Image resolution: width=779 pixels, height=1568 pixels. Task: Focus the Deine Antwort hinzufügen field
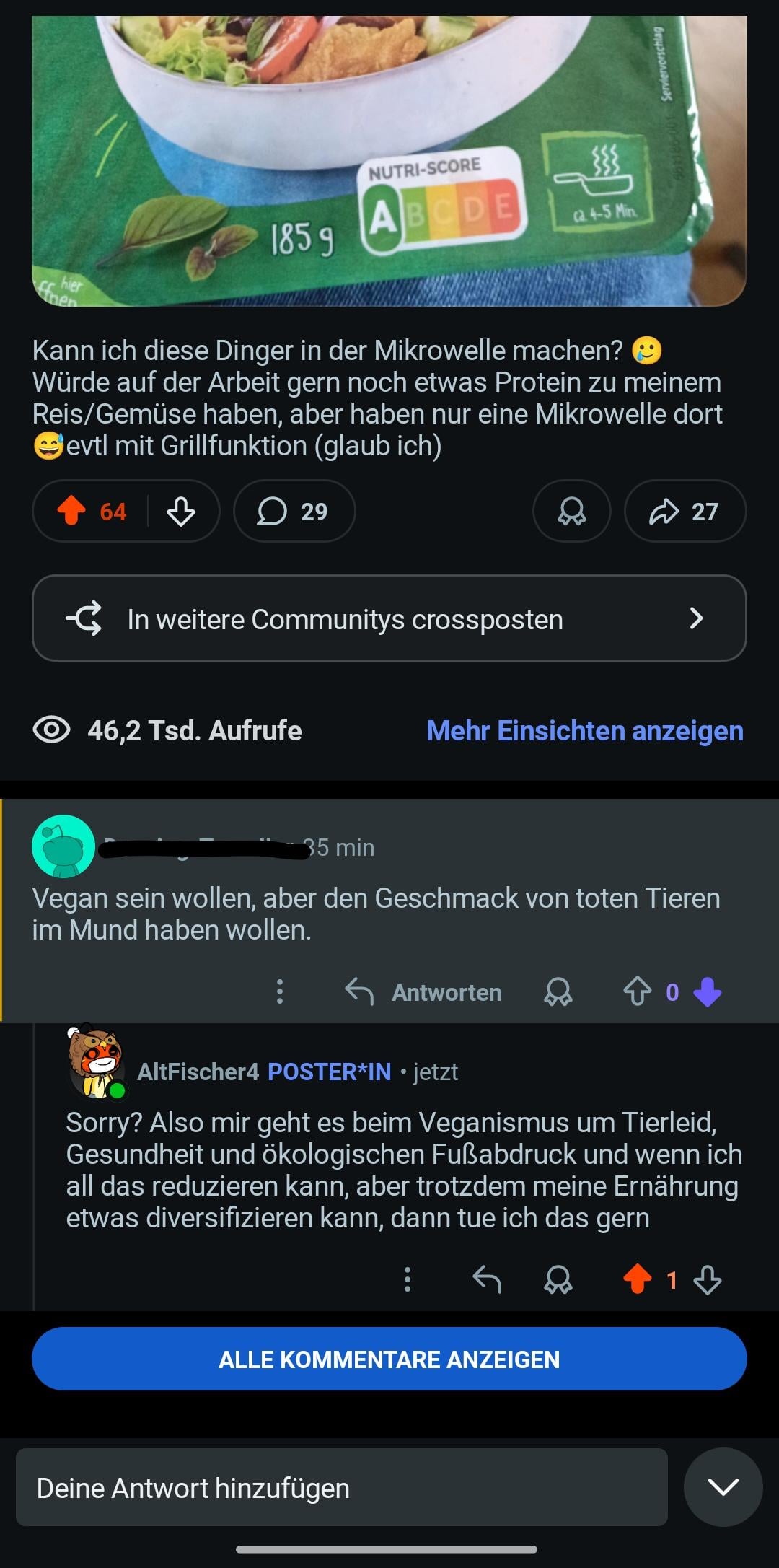[x=341, y=1488]
